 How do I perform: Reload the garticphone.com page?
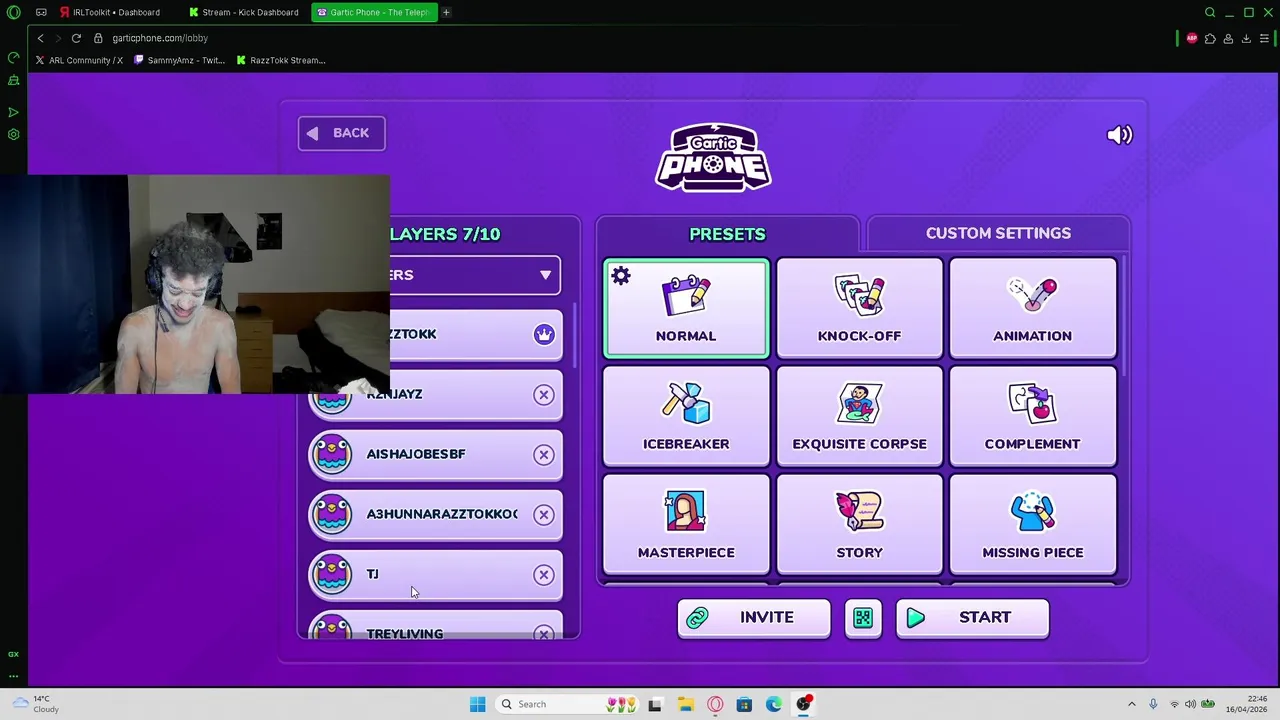coord(76,38)
